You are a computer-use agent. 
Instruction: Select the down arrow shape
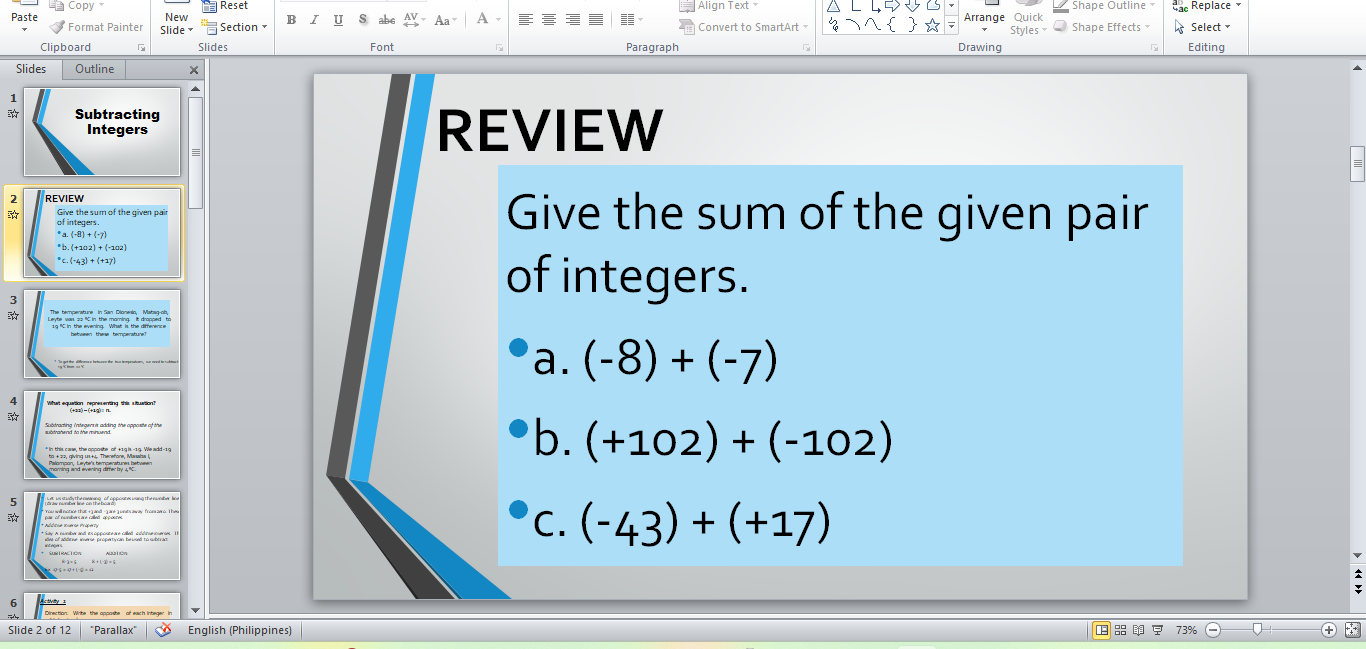(912, 7)
